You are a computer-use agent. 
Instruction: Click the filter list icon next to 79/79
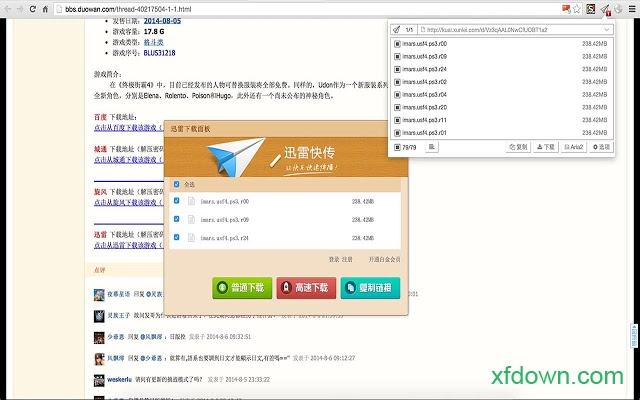click(432, 147)
